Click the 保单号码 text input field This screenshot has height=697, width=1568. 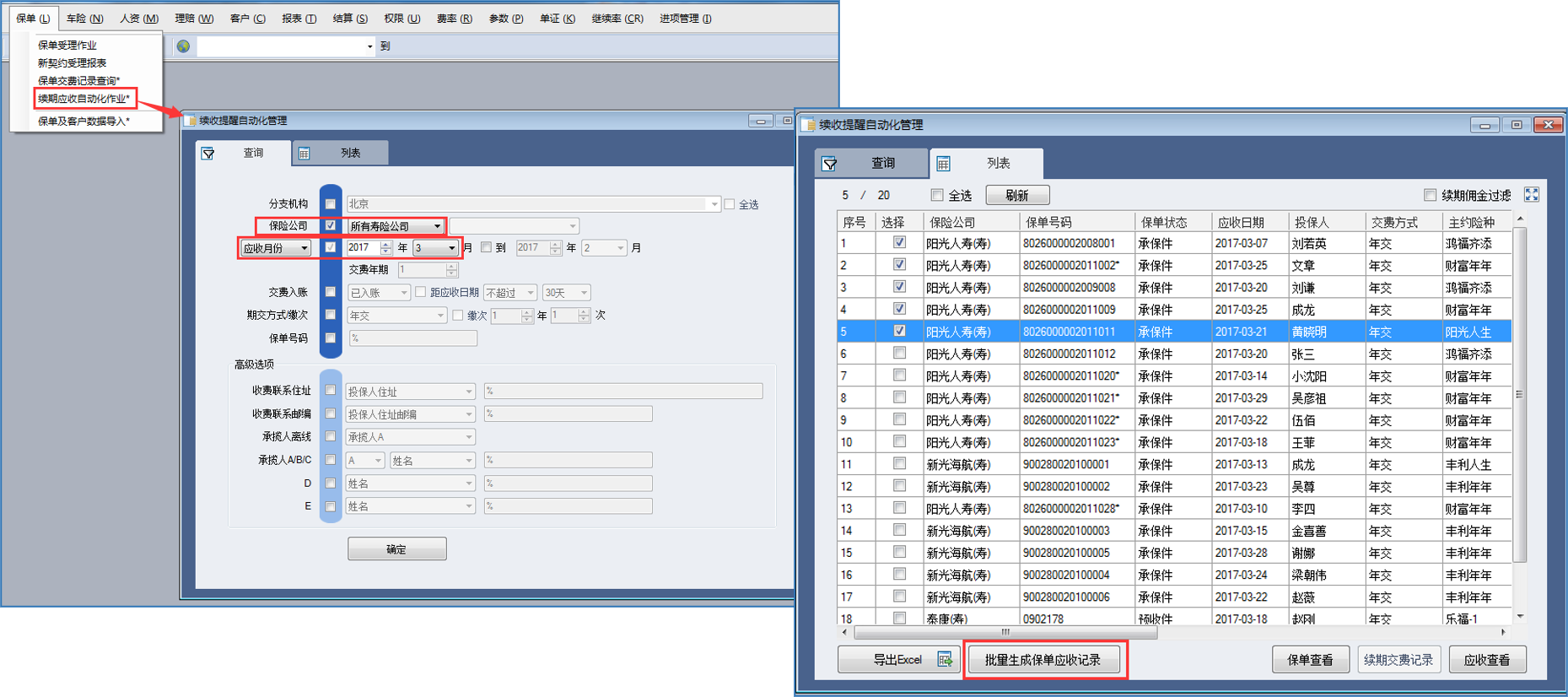(x=412, y=338)
